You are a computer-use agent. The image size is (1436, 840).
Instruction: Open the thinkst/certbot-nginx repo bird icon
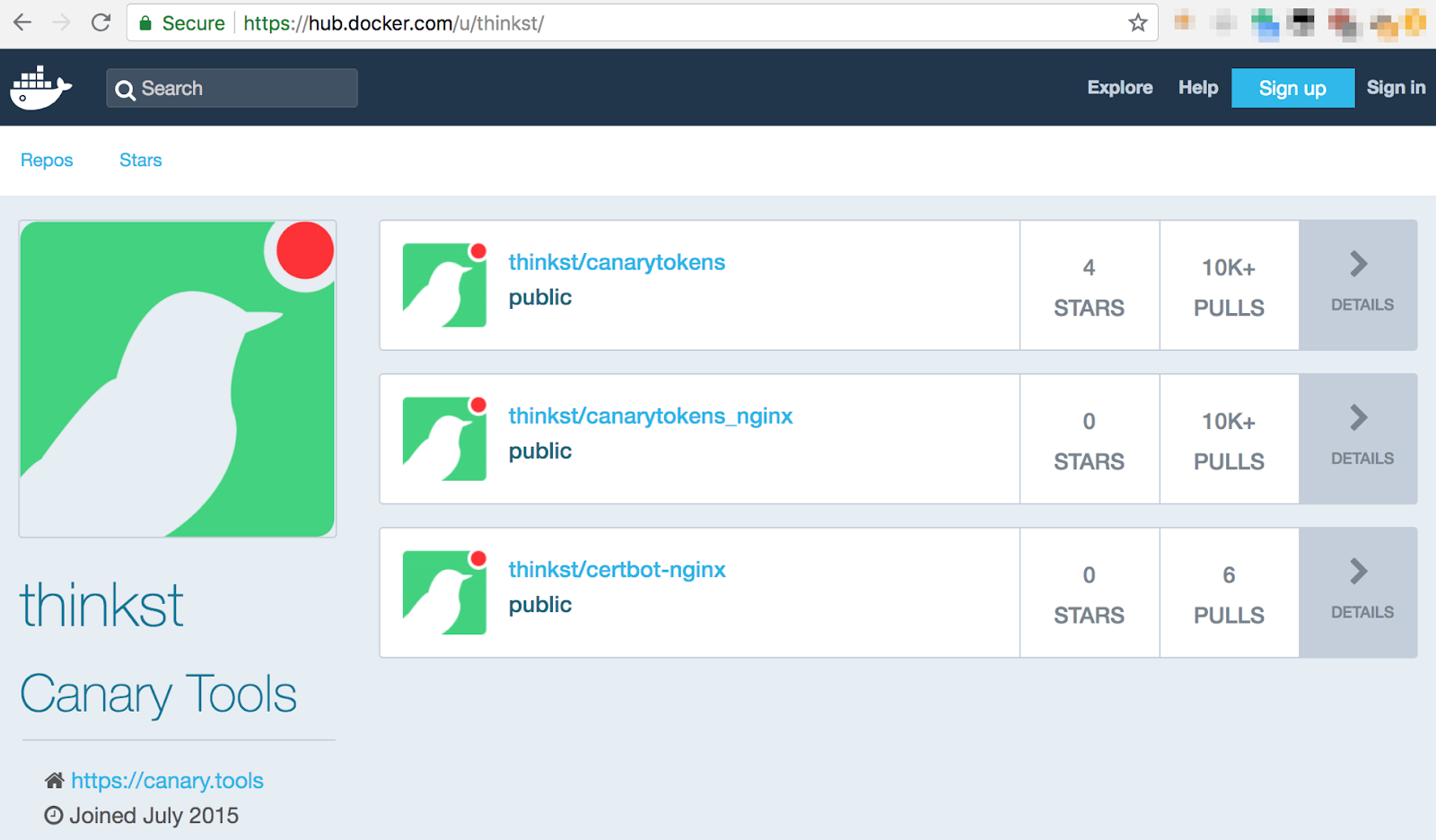point(444,592)
